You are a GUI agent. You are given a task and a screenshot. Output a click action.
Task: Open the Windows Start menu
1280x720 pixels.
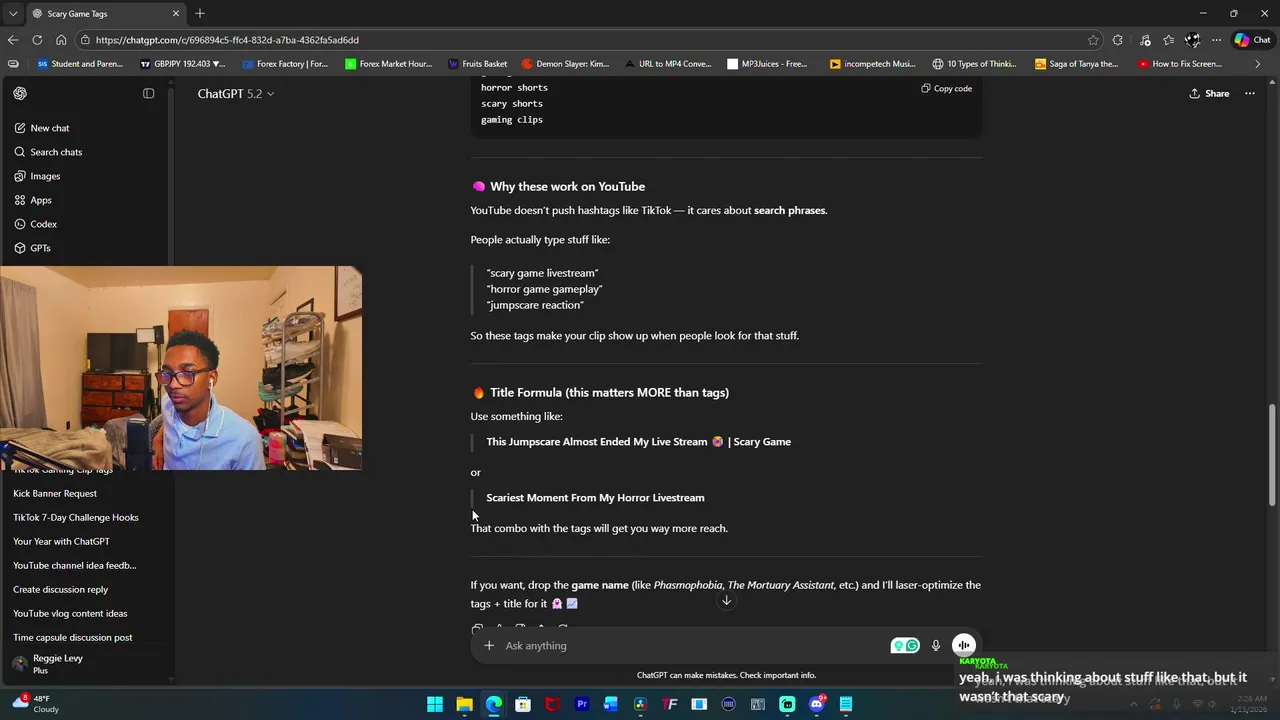(435, 704)
